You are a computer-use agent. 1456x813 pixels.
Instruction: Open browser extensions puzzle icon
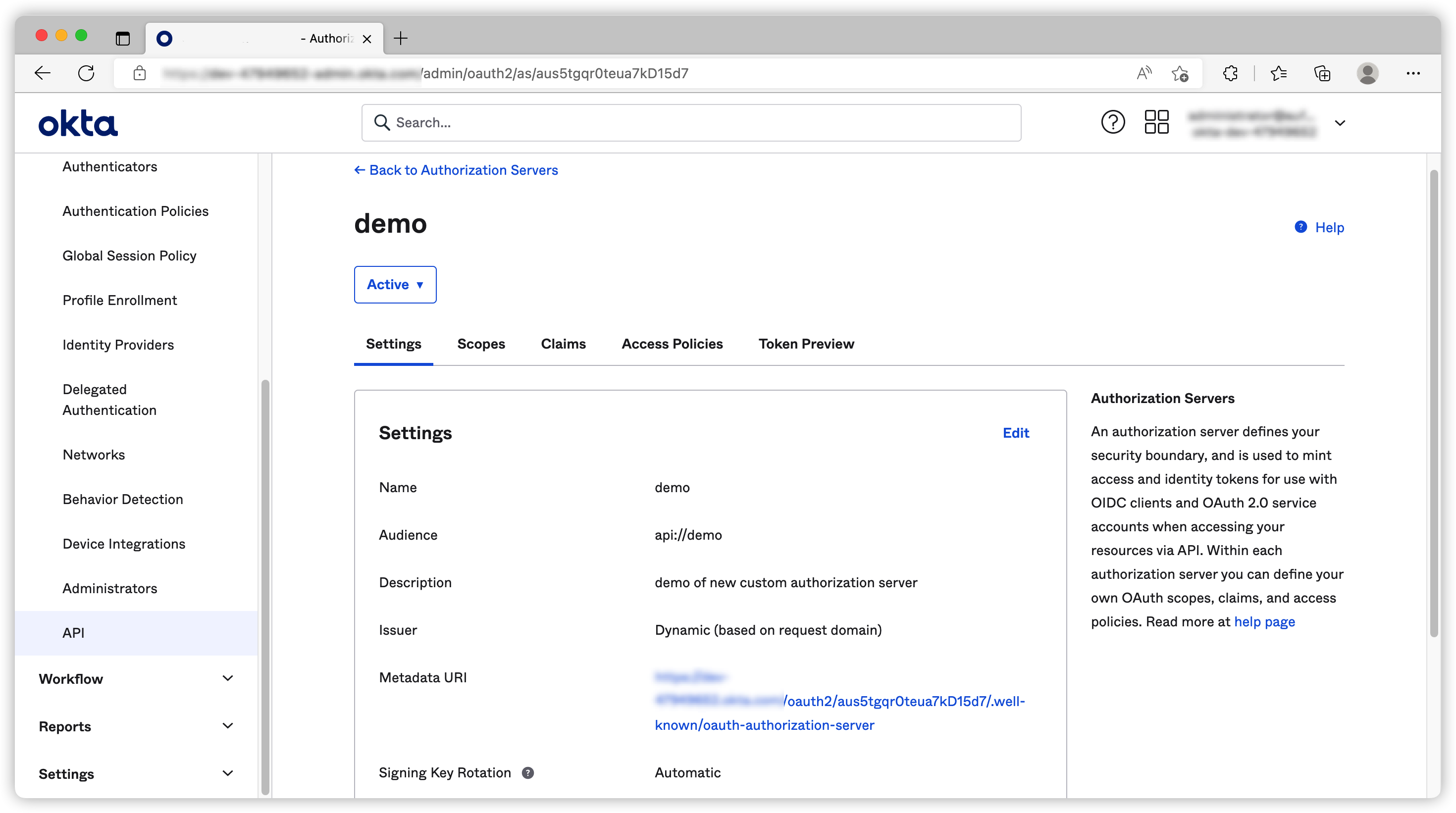pyautogui.click(x=1230, y=73)
